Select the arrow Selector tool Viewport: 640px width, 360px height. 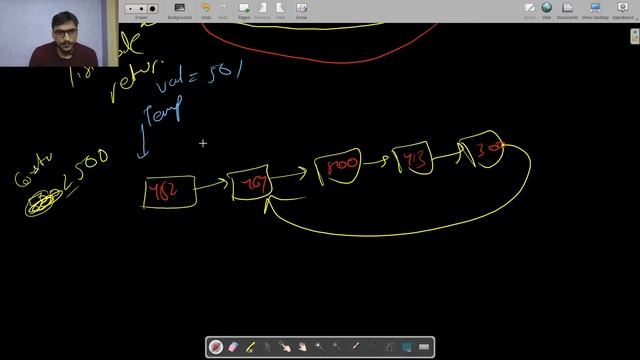tap(268, 347)
